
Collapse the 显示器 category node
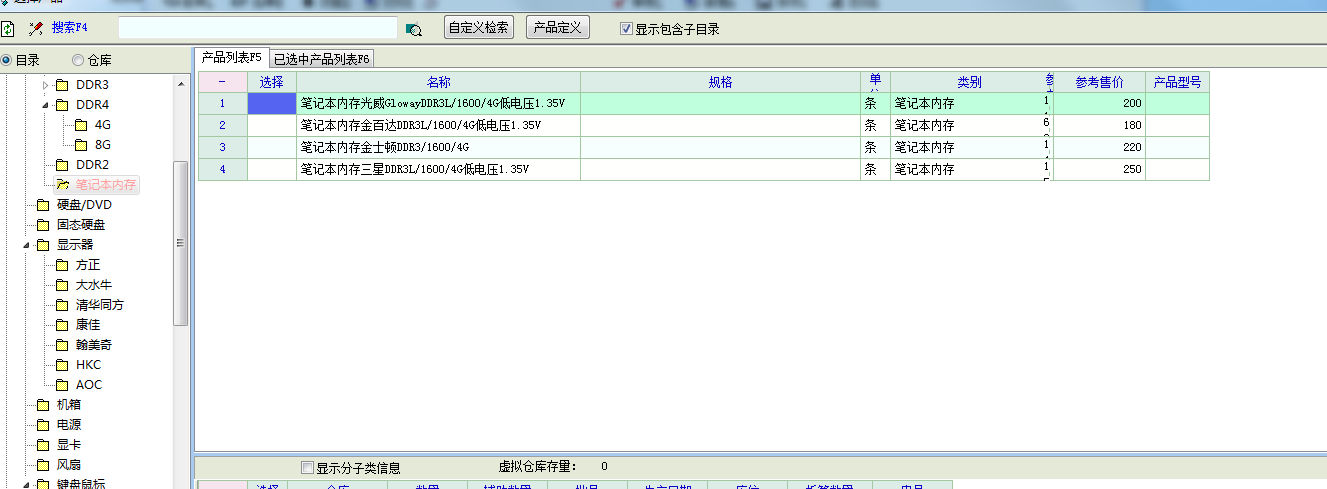coord(27,245)
